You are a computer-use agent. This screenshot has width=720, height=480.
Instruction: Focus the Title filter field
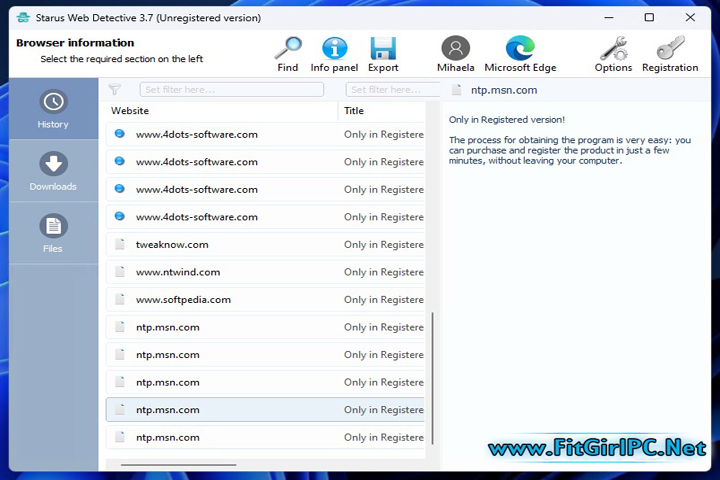pyautogui.click(x=393, y=90)
